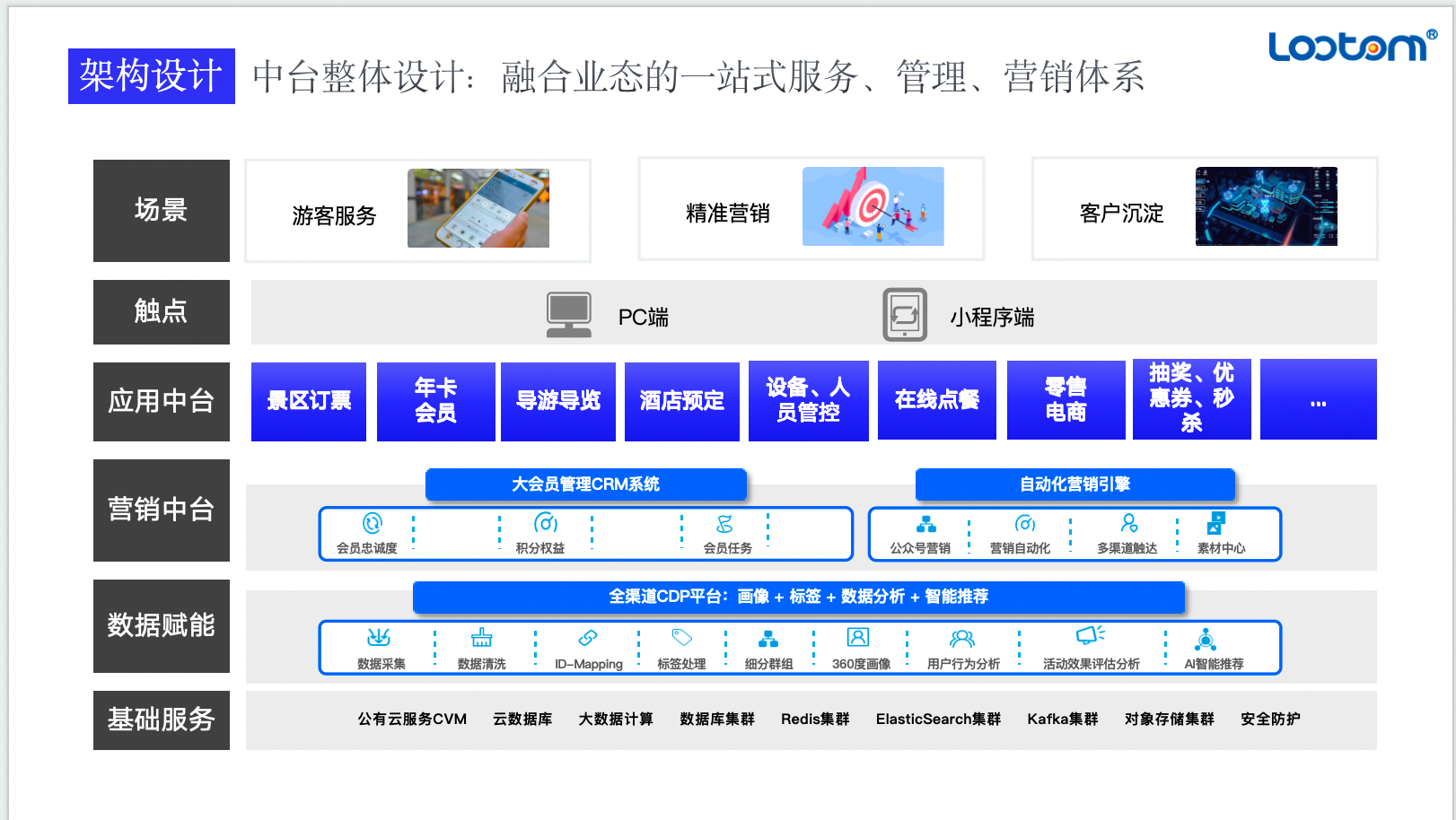Select the 导游导览 block

point(558,401)
